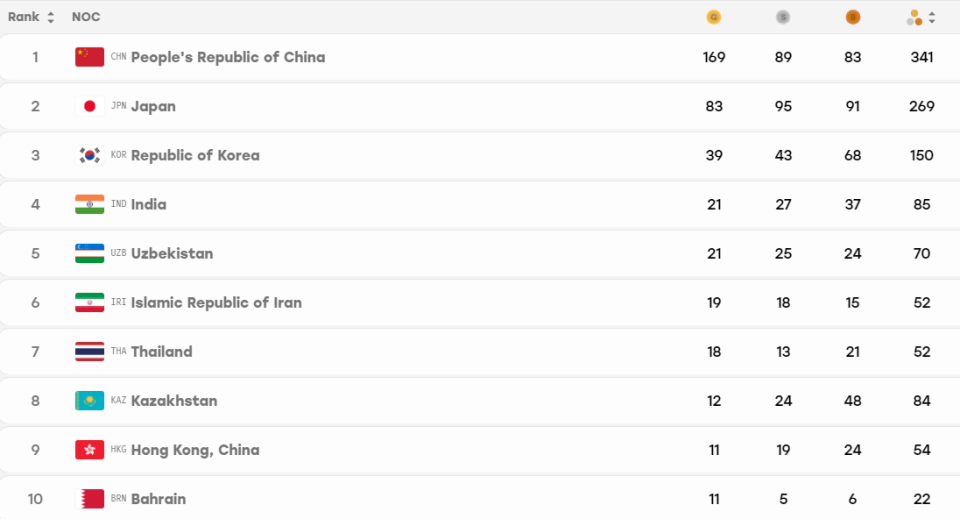Click the Kazakhstan flag icon
This screenshot has width=960, height=519.
click(89, 400)
